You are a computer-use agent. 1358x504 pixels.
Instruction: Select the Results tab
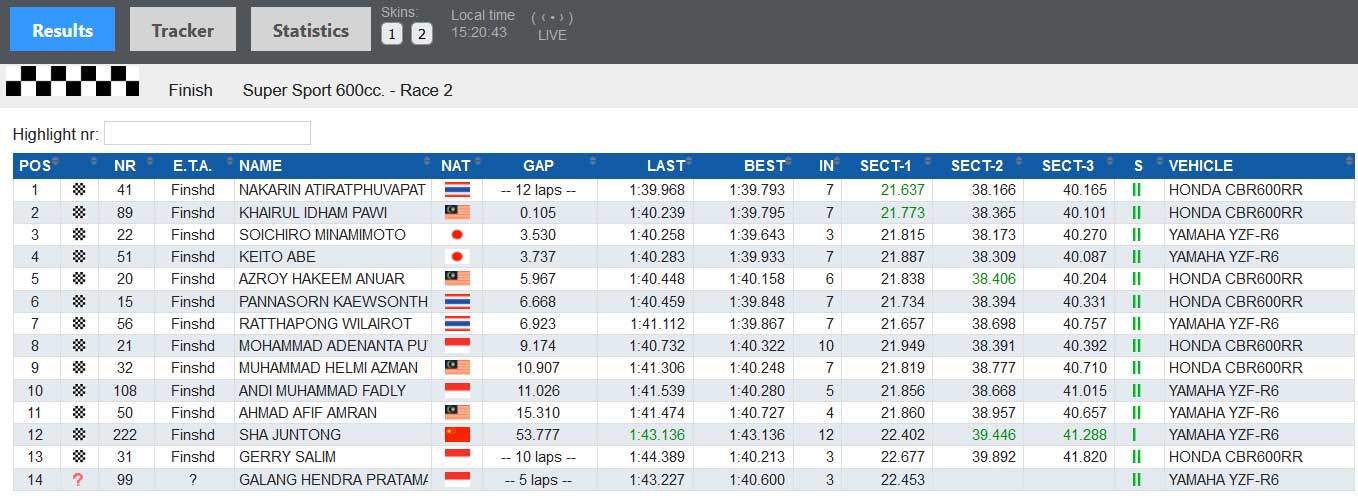63,30
